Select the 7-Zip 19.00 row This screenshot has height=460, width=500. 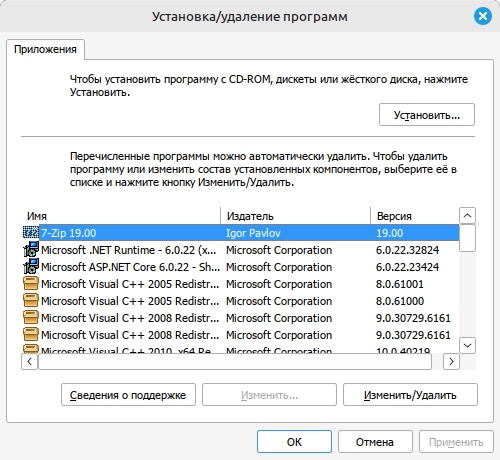pyautogui.click(x=241, y=233)
